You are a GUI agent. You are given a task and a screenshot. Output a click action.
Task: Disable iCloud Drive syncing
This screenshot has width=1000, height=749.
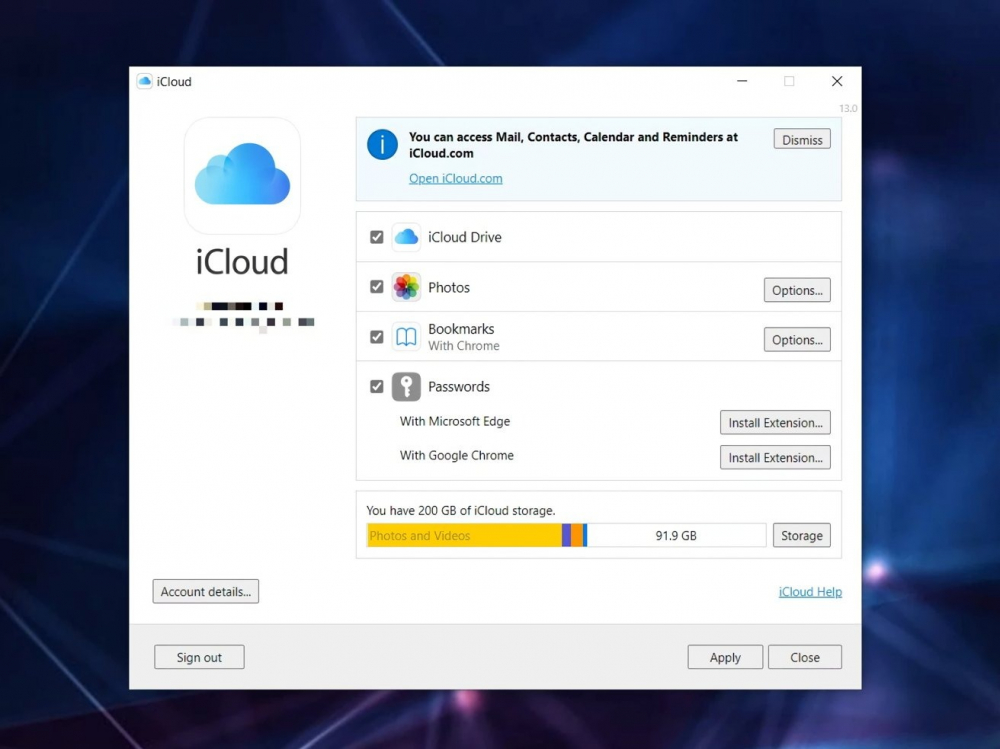[377, 236]
